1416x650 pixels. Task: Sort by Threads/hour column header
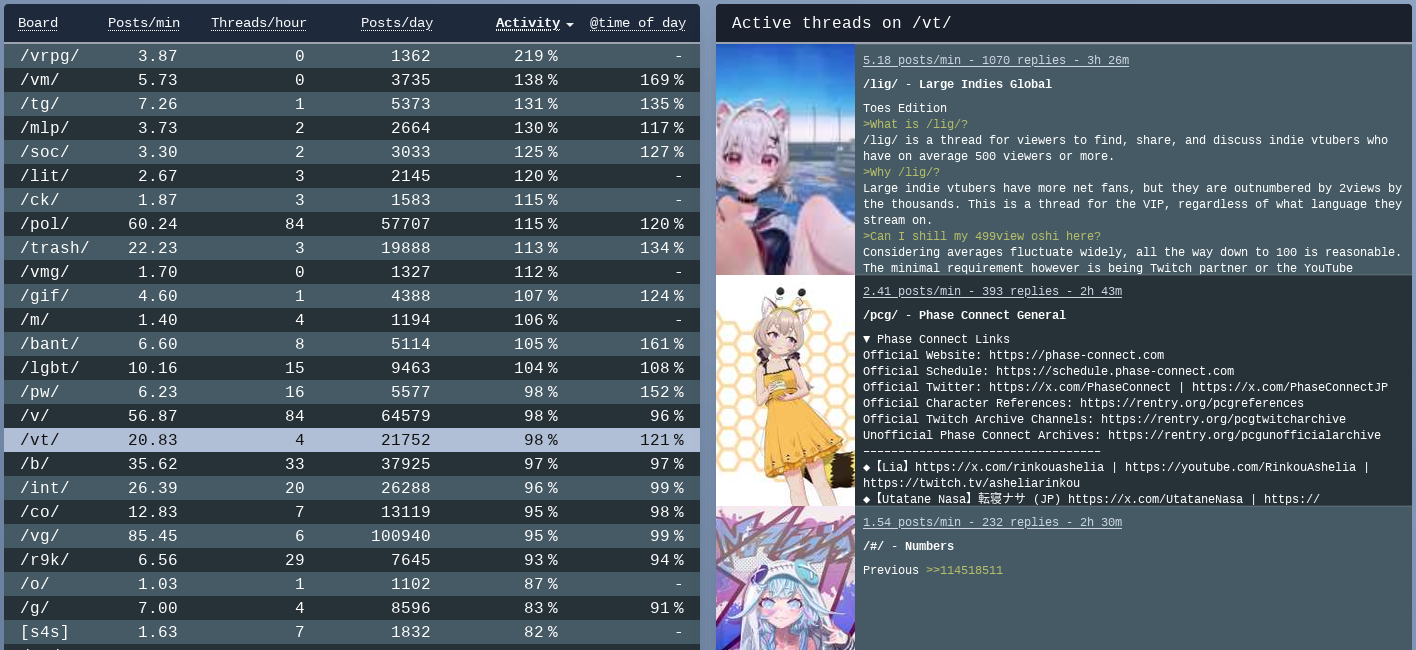pos(259,23)
